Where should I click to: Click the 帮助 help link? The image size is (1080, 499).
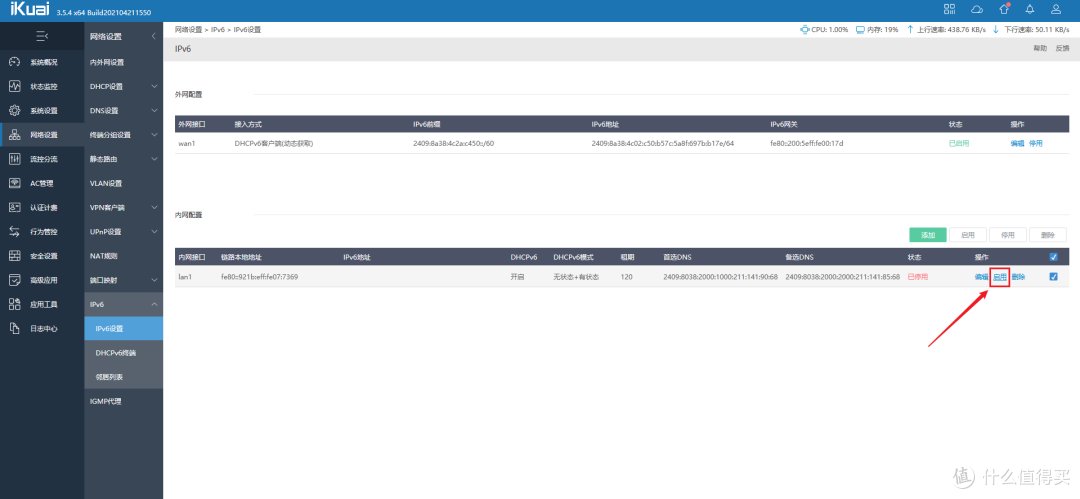pyautogui.click(x=1040, y=48)
